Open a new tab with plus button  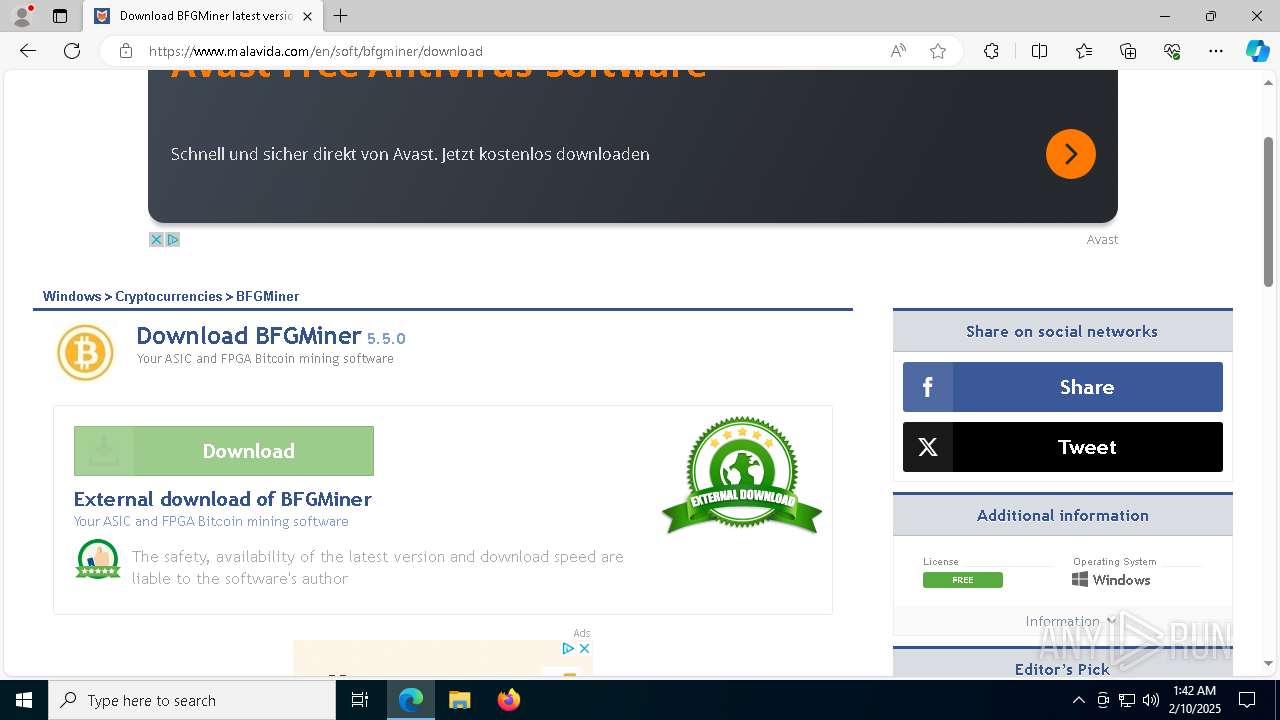341,16
